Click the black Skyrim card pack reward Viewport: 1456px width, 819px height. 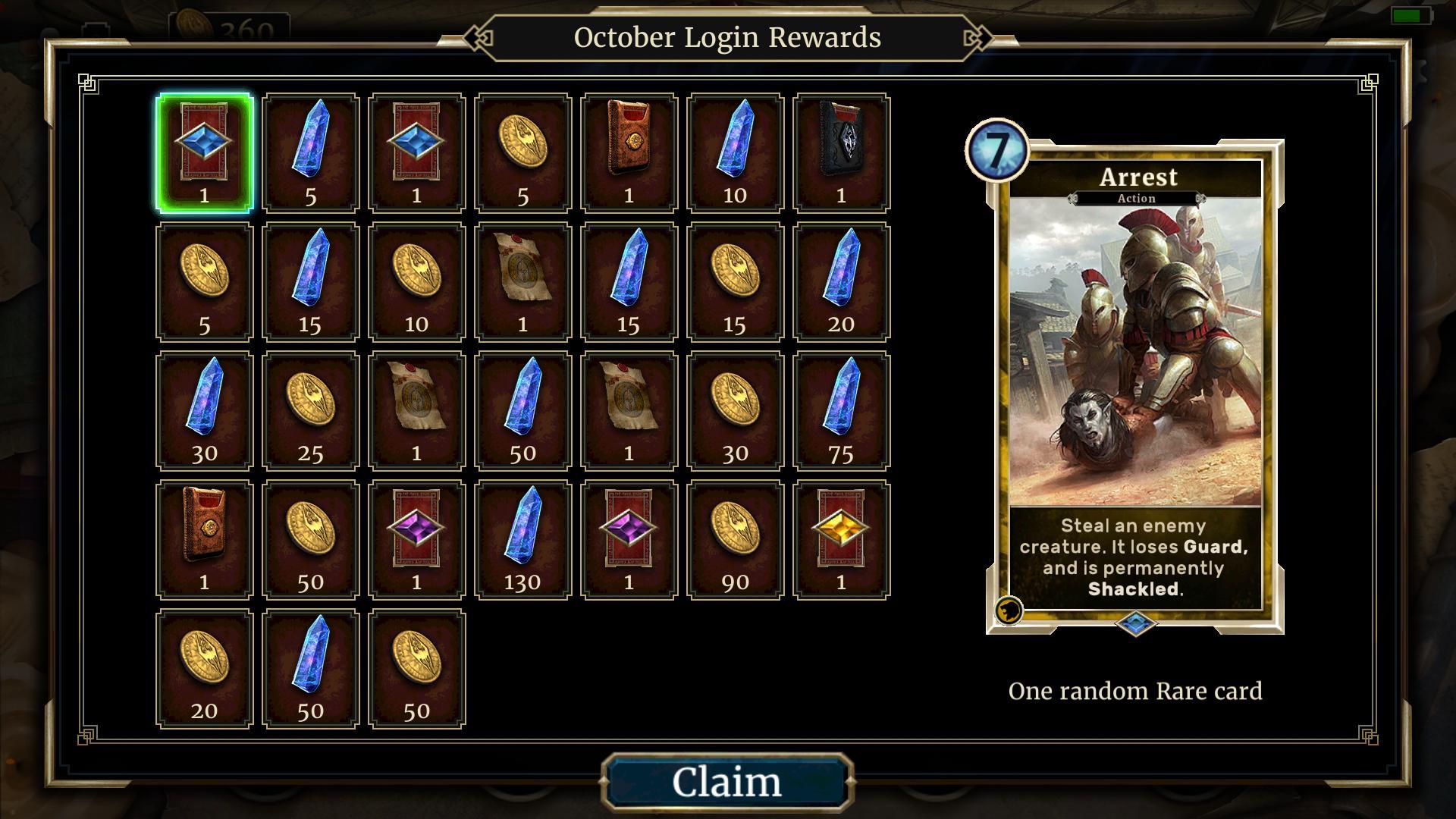841,152
